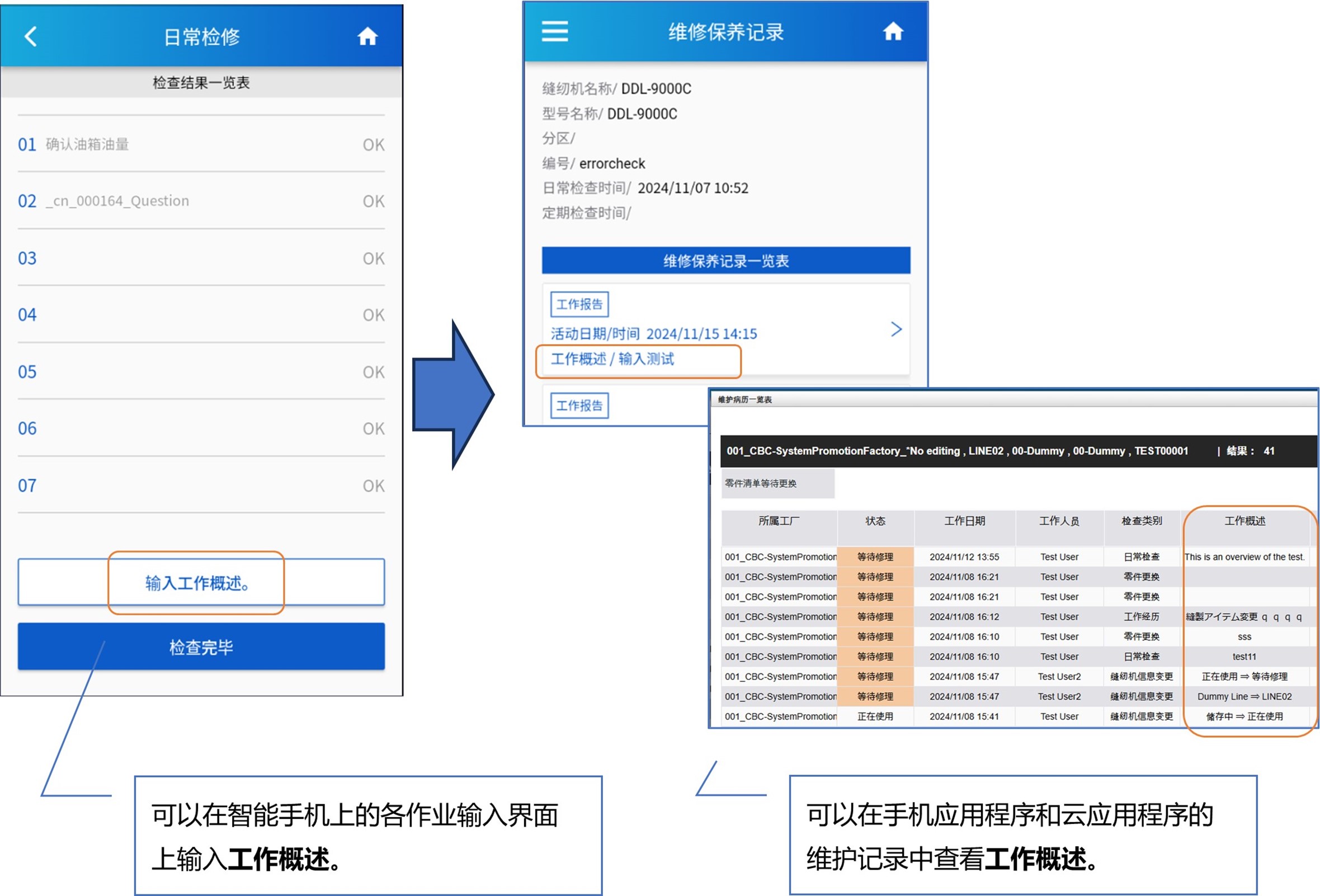The image size is (1320, 896).
Task: Tap the home icon in 日常检修 header
Action: [x=367, y=36]
